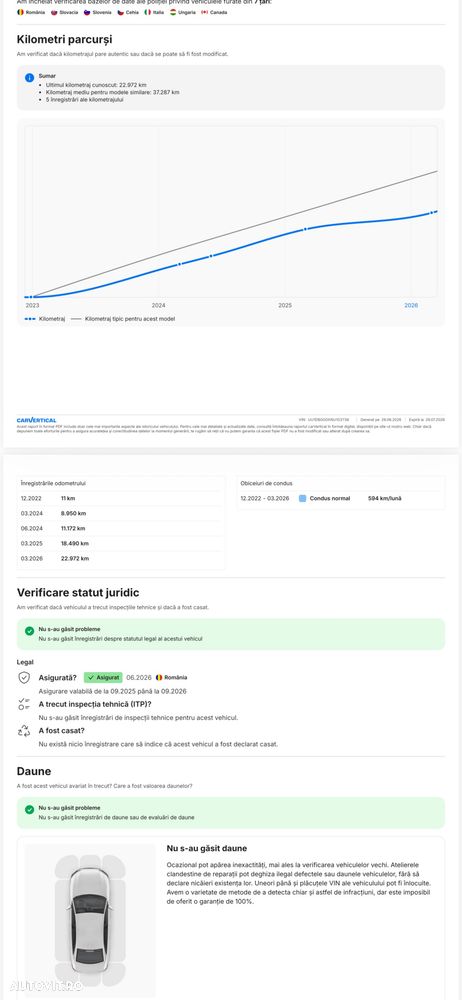Click the 03.2026 odometer record row
This screenshot has width=462, height=1000.
(121, 558)
